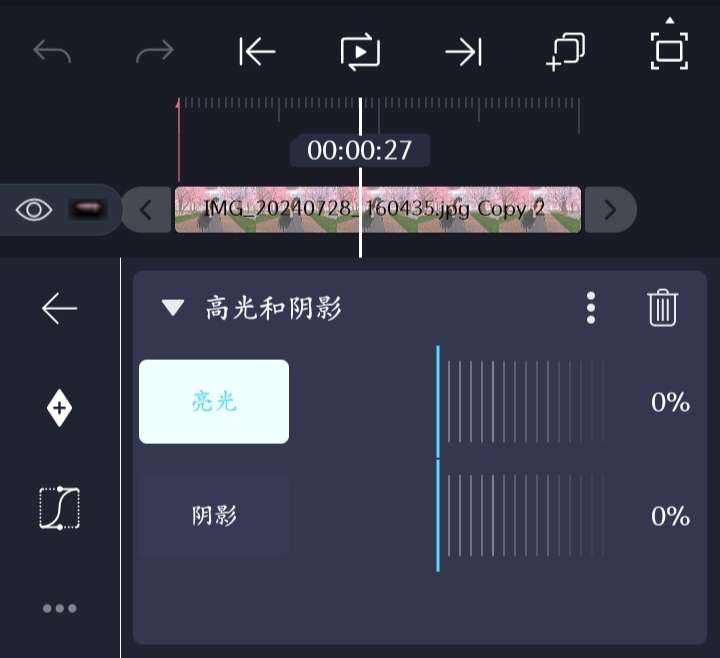Open the effect's vertical three-dot menu
Viewport: 720px width, 658px height.
click(591, 308)
